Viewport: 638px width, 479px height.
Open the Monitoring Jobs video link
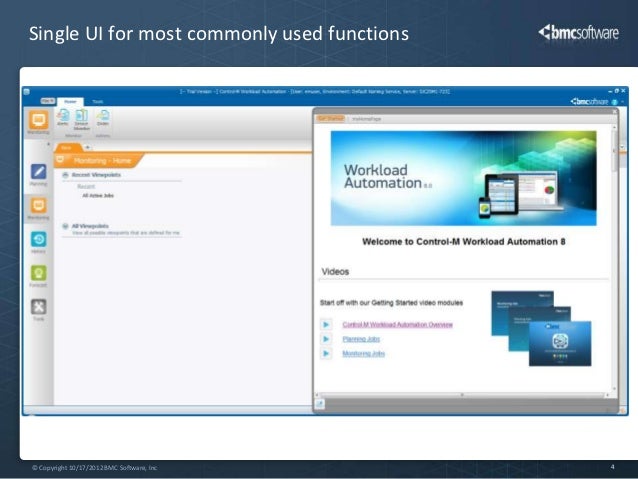coord(363,354)
